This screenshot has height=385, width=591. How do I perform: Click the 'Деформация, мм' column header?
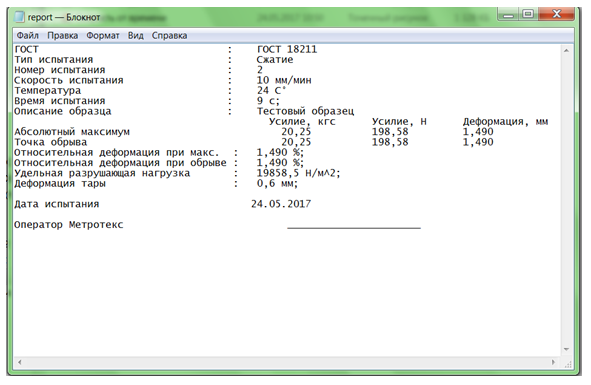(x=505, y=121)
